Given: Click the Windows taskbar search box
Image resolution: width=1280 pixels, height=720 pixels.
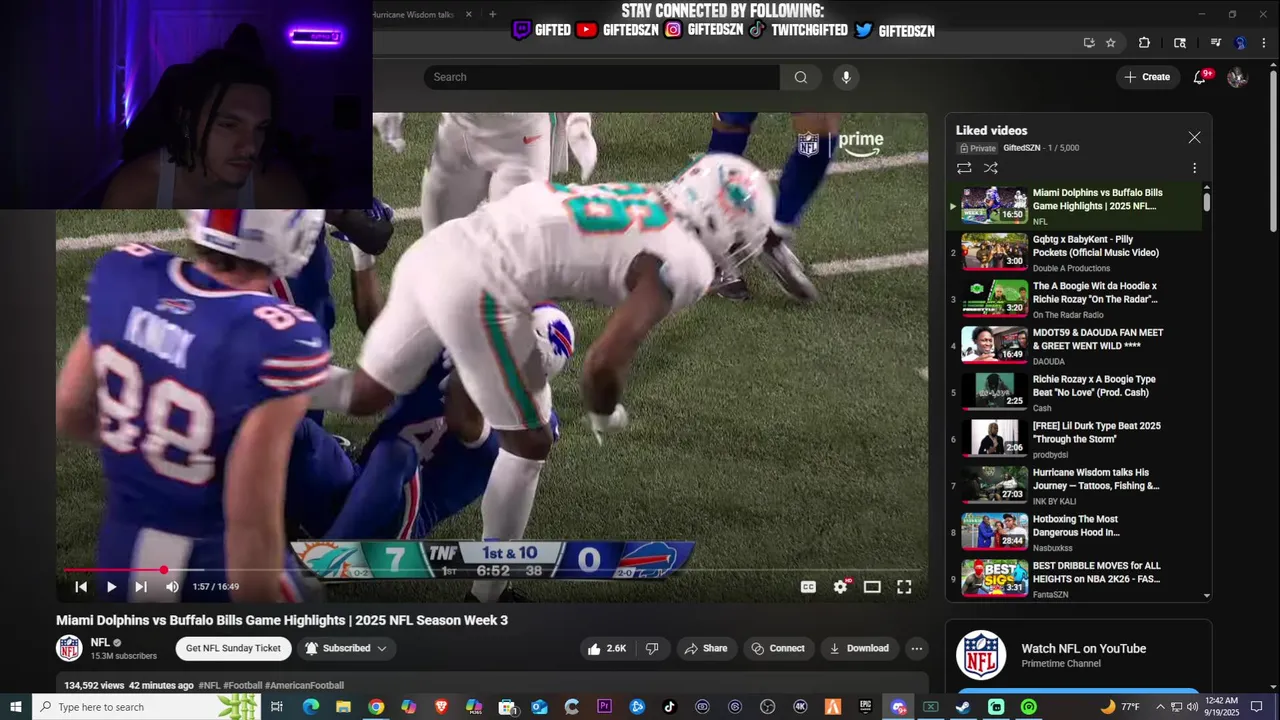Looking at the screenshot, I should pyautogui.click(x=145, y=707).
